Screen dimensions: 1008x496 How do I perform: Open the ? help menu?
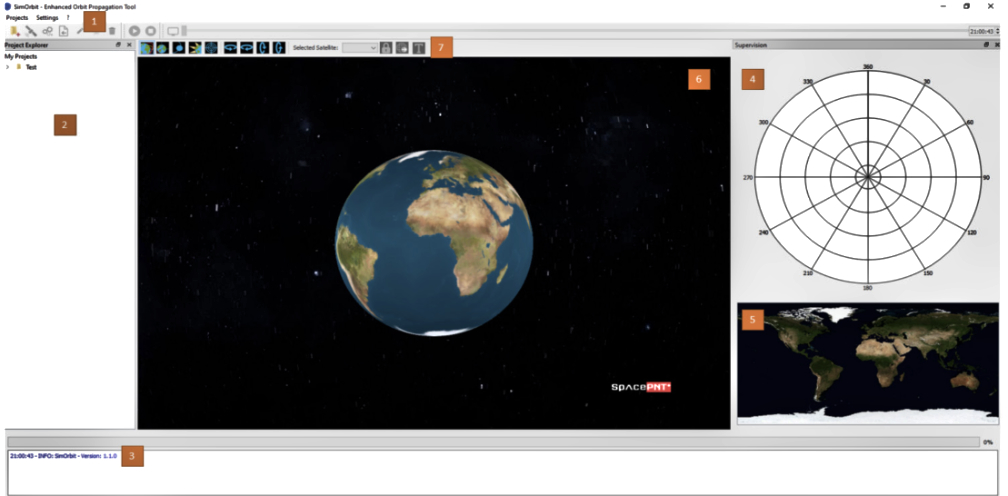click(68, 18)
